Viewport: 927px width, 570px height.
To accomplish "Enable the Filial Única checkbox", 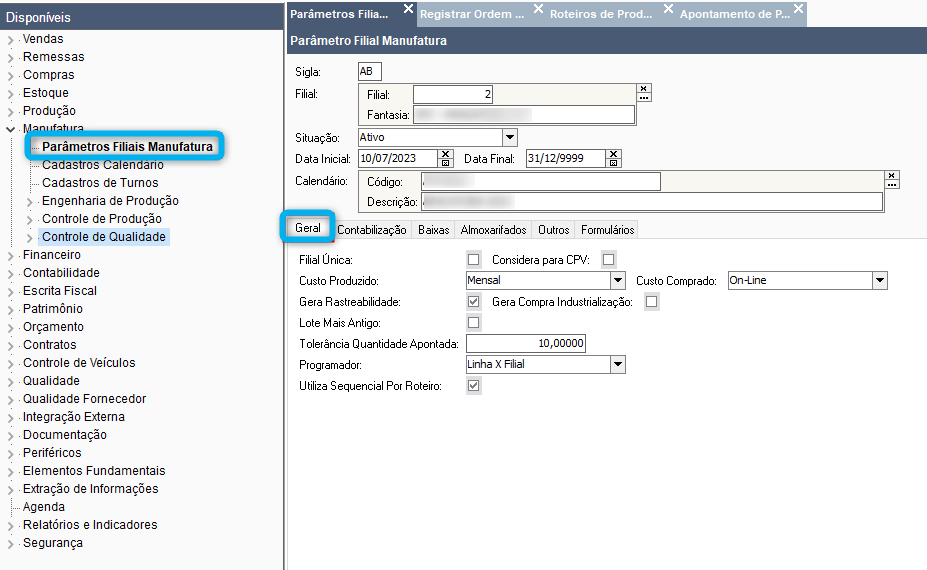I will click(x=474, y=260).
